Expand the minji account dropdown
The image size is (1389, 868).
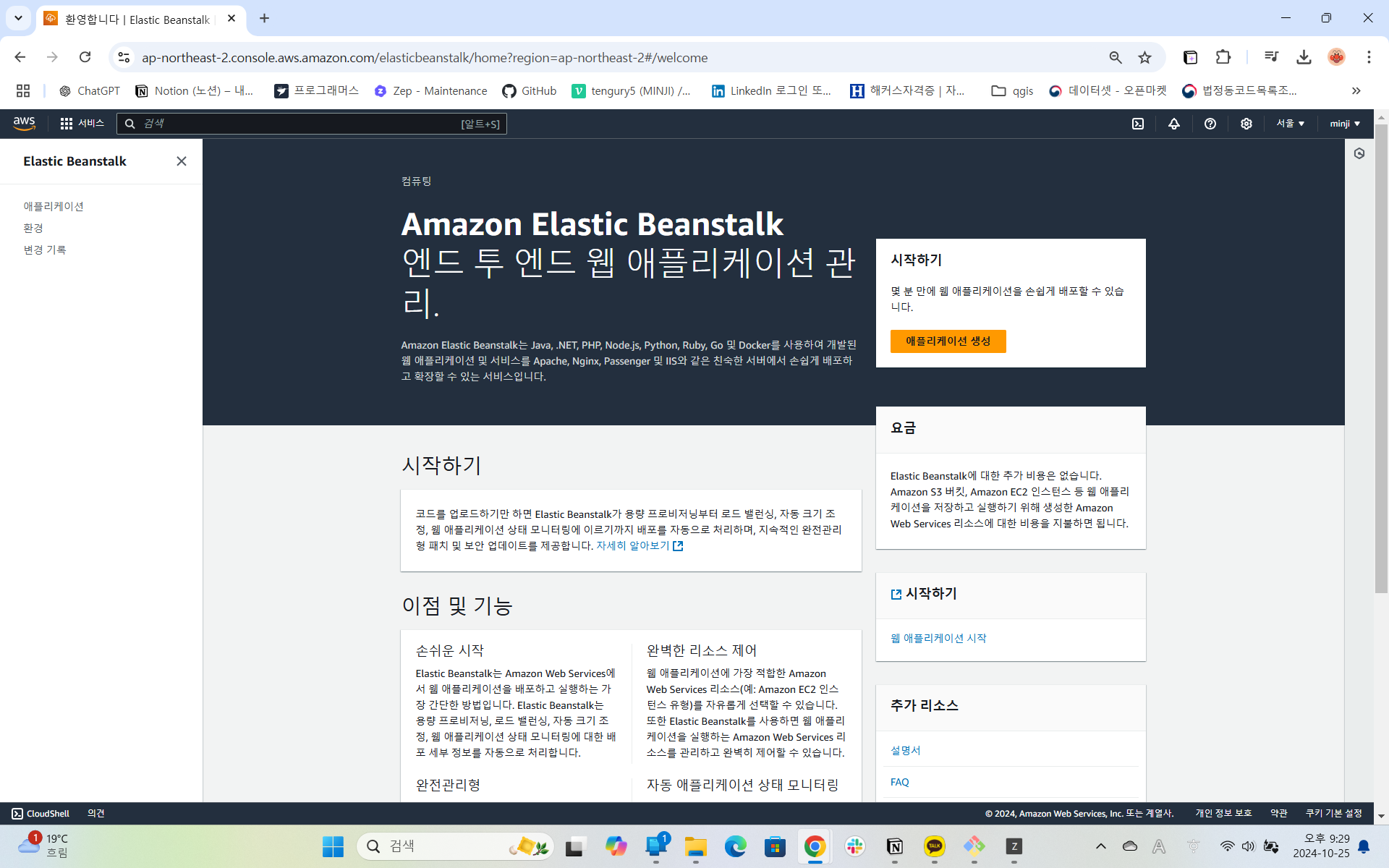click(1345, 124)
